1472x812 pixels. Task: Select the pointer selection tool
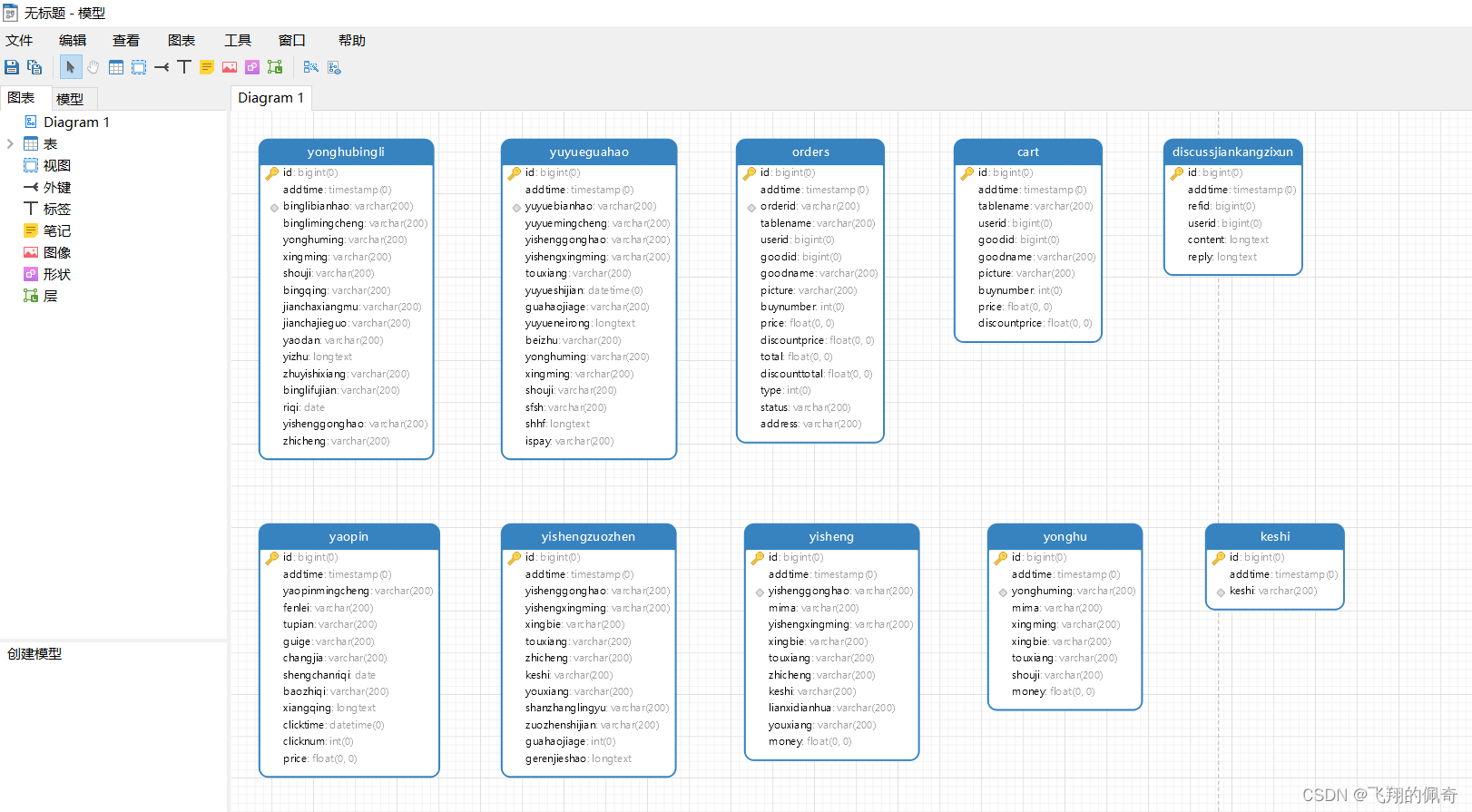coord(71,67)
